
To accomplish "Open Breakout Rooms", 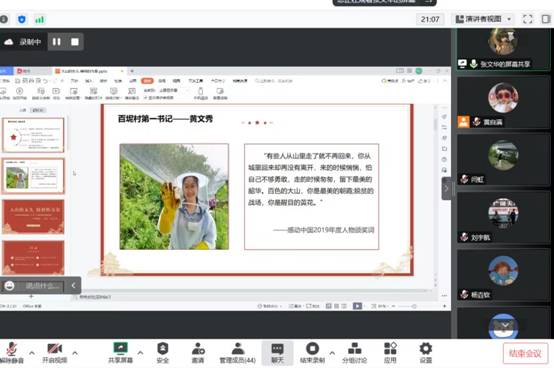I will tap(354, 352).
